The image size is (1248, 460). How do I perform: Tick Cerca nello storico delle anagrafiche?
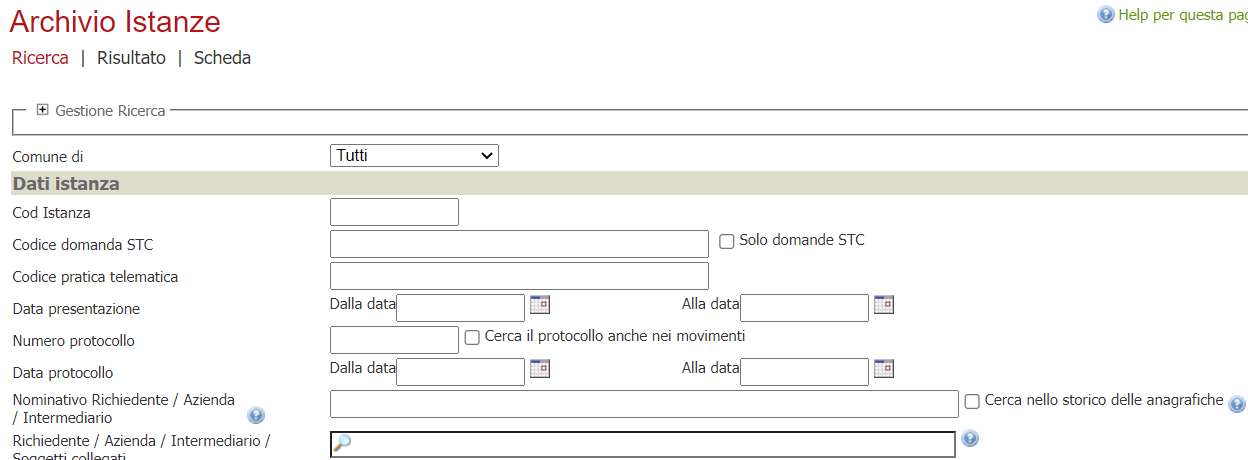[972, 401]
